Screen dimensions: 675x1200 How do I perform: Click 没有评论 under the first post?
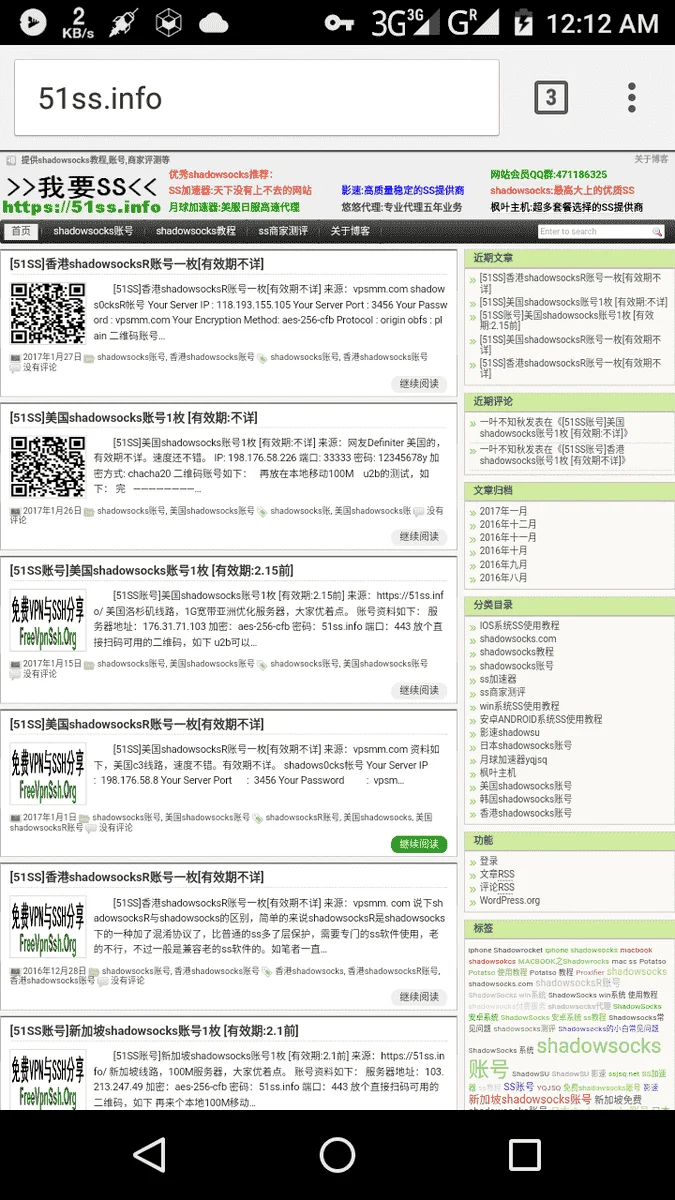[40, 368]
